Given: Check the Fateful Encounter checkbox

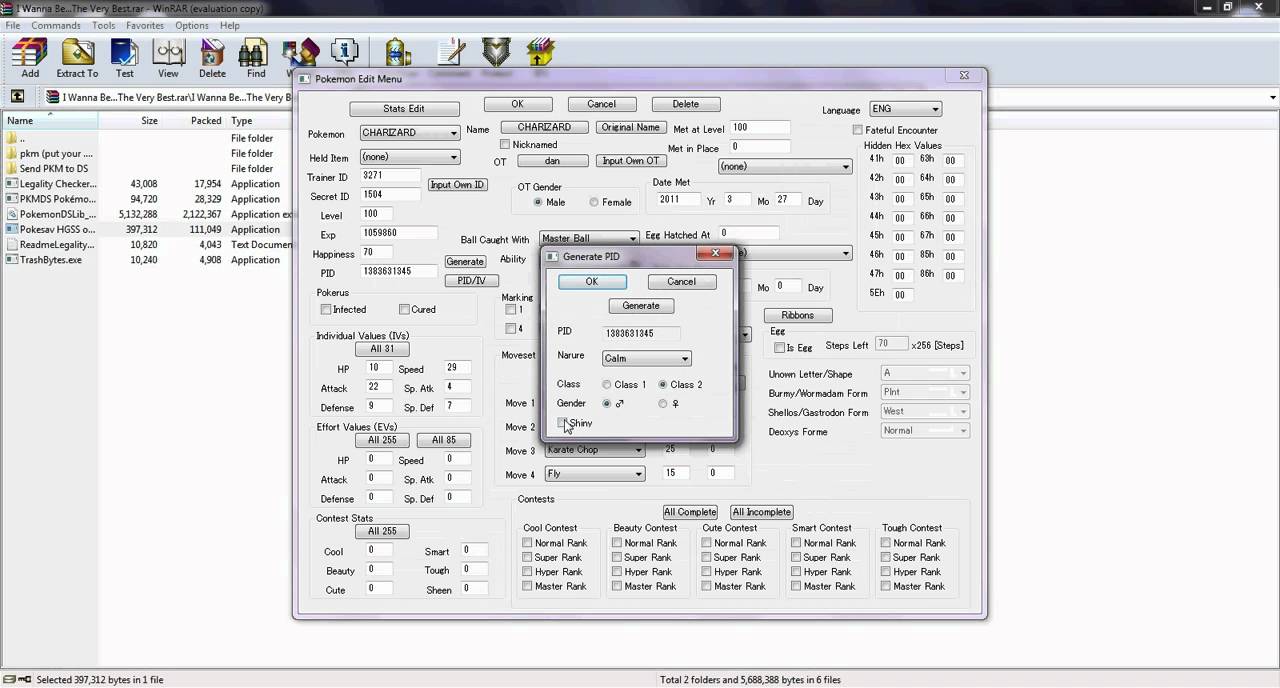Looking at the screenshot, I should click(858, 130).
